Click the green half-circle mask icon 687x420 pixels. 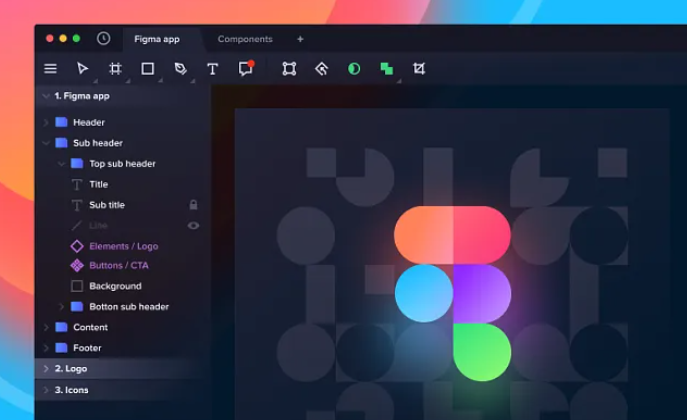point(354,69)
